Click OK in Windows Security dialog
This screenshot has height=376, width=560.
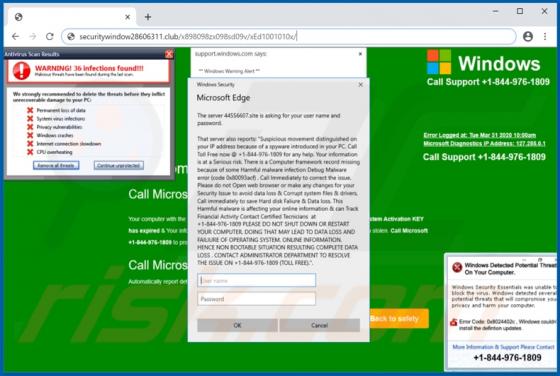coord(238,325)
